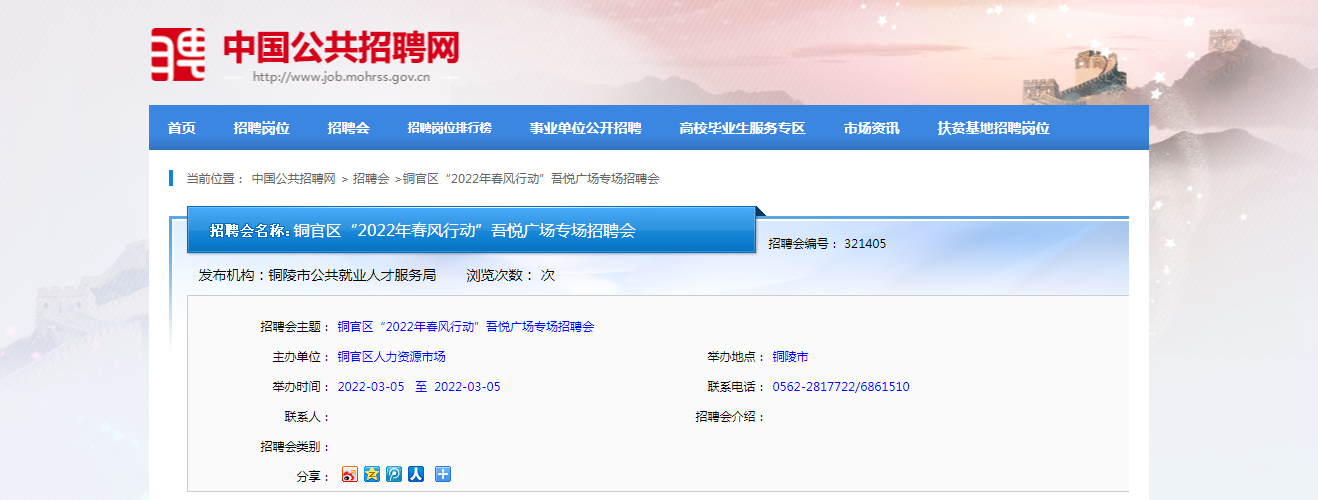Share to Sina Weibo
1318x500 pixels.
[349, 474]
